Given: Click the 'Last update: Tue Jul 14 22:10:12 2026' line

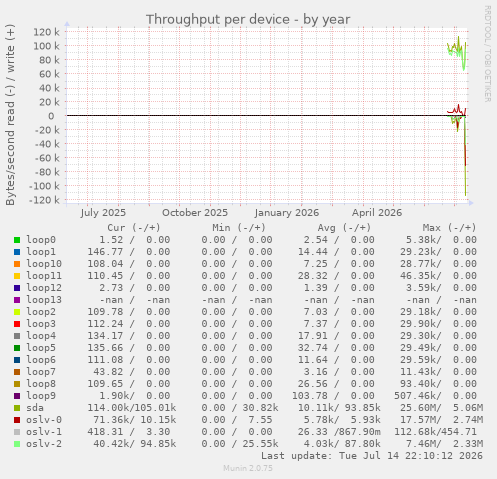Looking at the screenshot, I should [x=372, y=456].
